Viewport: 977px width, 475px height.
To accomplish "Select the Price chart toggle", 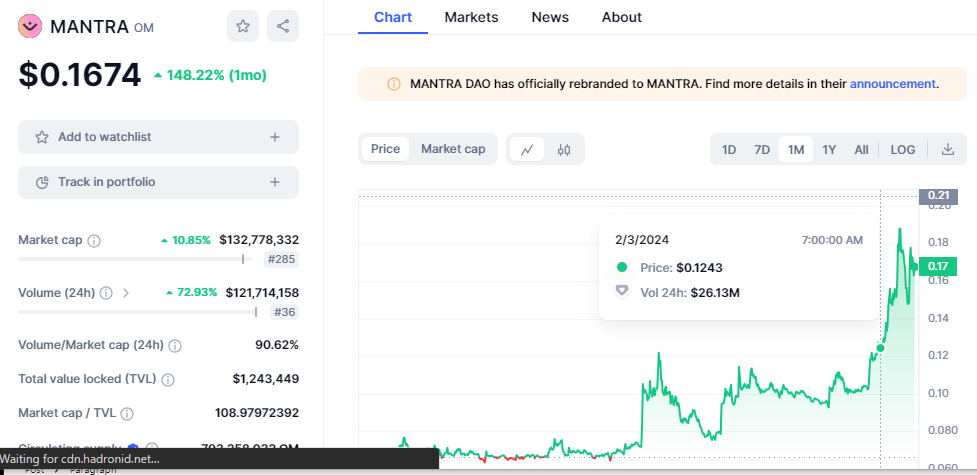I will click(385, 149).
